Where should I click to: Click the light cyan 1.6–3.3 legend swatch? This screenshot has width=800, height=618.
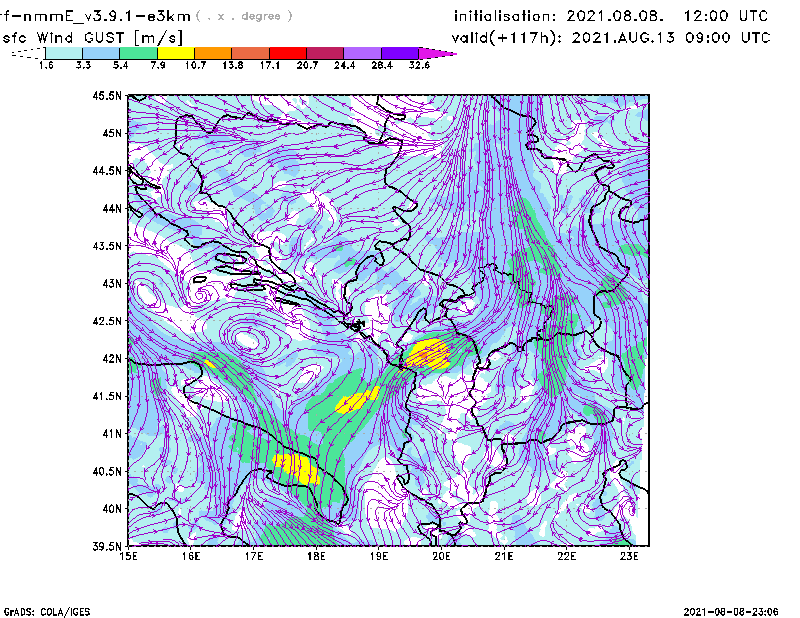[x=64, y=53]
